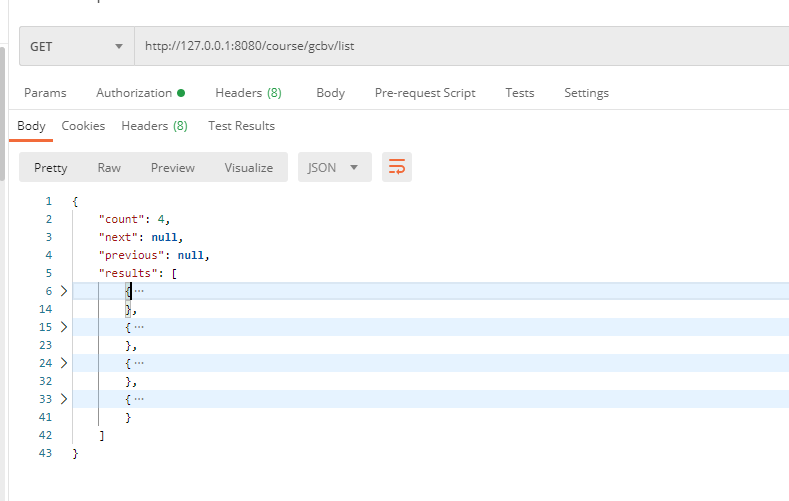789x501 pixels.
Task: Open the request Headers (8) tab
Action: click(x=248, y=93)
